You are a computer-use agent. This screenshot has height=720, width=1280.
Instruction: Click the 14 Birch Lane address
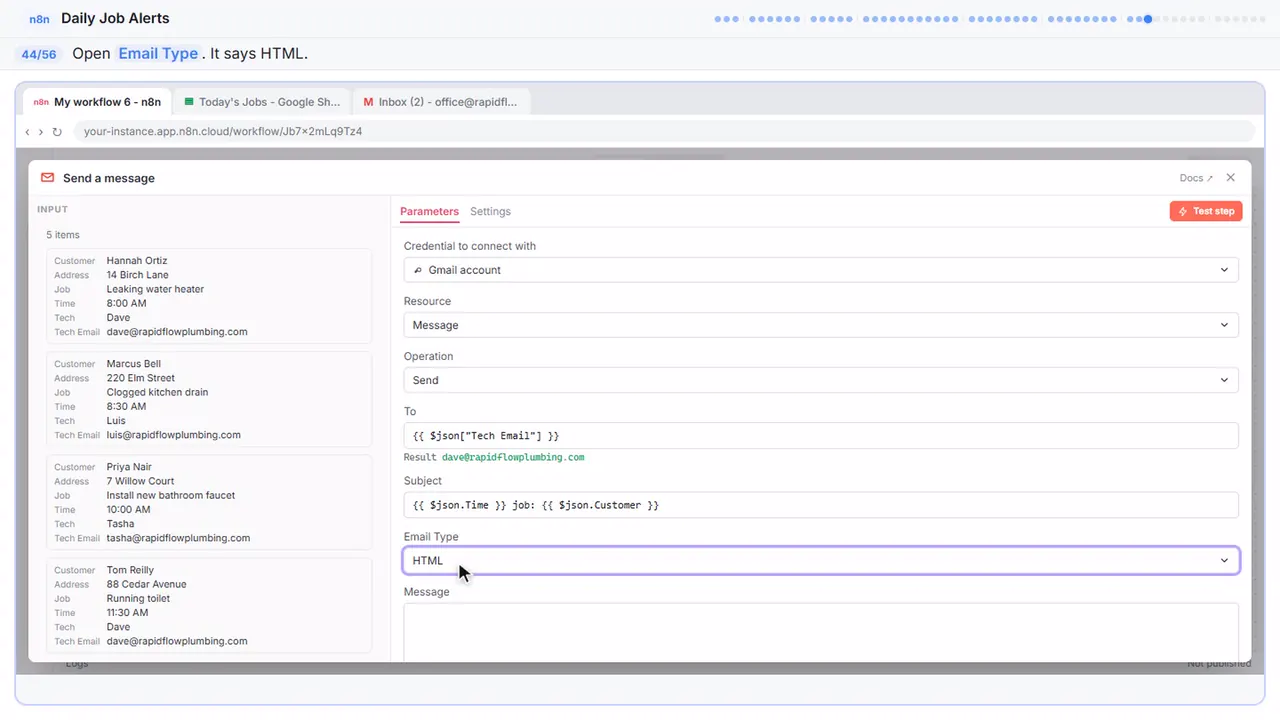pyautogui.click(x=138, y=275)
